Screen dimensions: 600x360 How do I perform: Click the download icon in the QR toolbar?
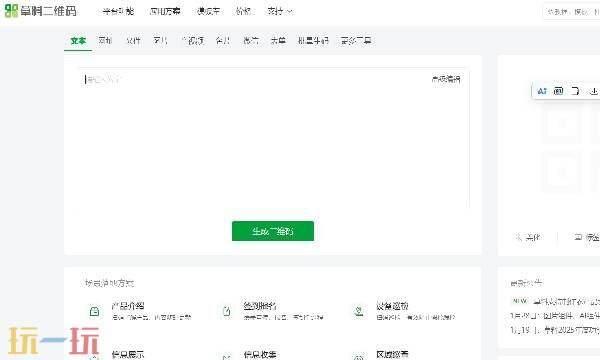[593, 91]
